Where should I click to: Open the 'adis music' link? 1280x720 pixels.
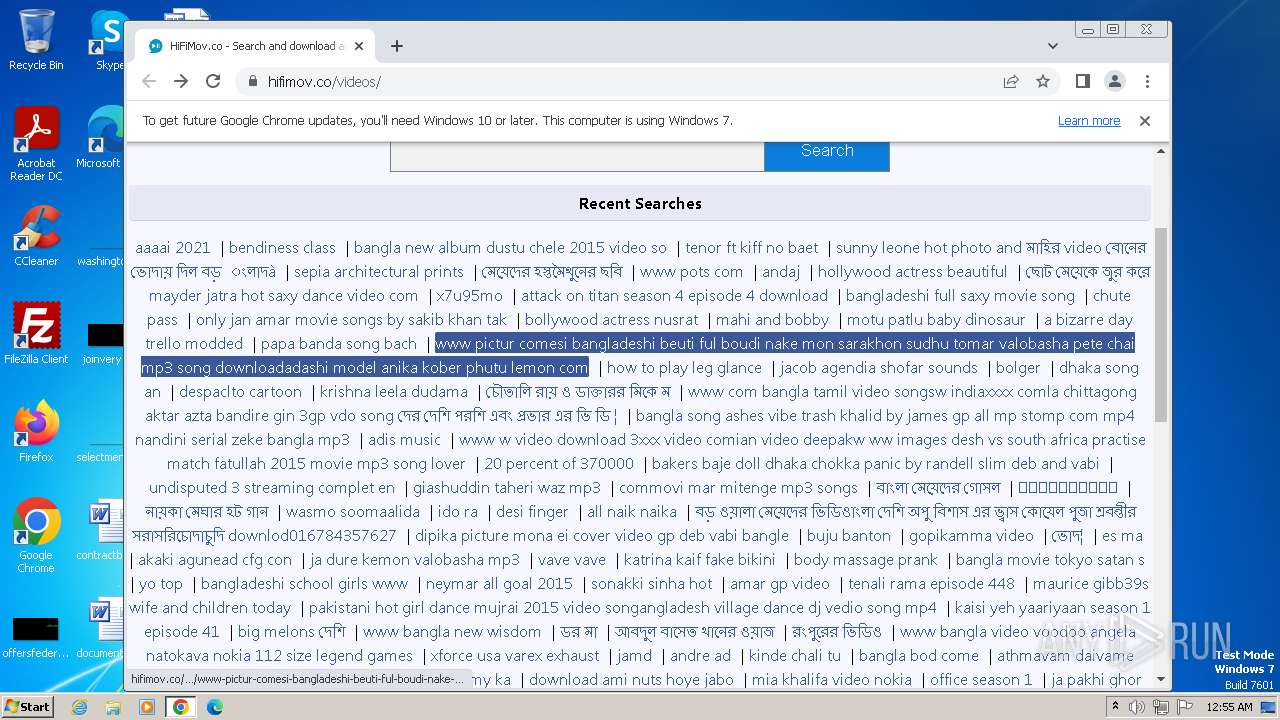[404, 440]
